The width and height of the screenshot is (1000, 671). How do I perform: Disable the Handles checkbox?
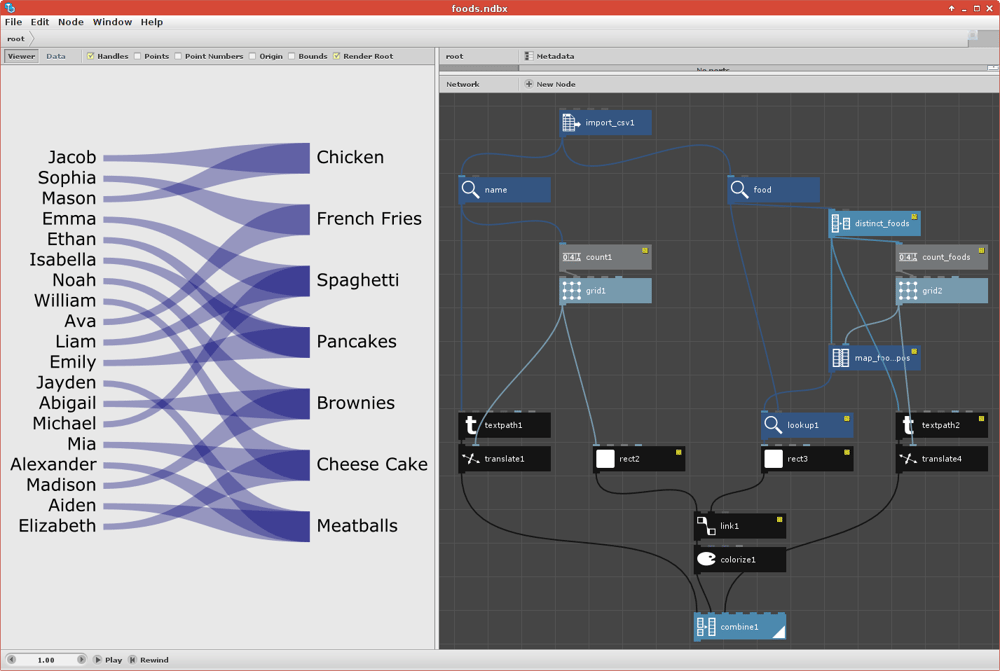pyautogui.click(x=91, y=56)
